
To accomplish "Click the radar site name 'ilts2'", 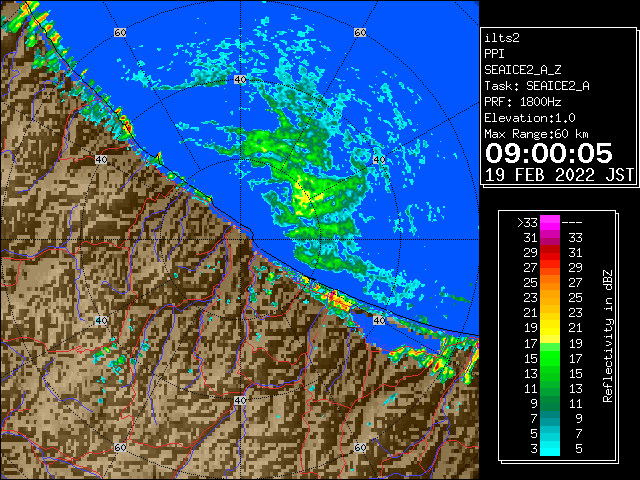I will pos(502,38).
